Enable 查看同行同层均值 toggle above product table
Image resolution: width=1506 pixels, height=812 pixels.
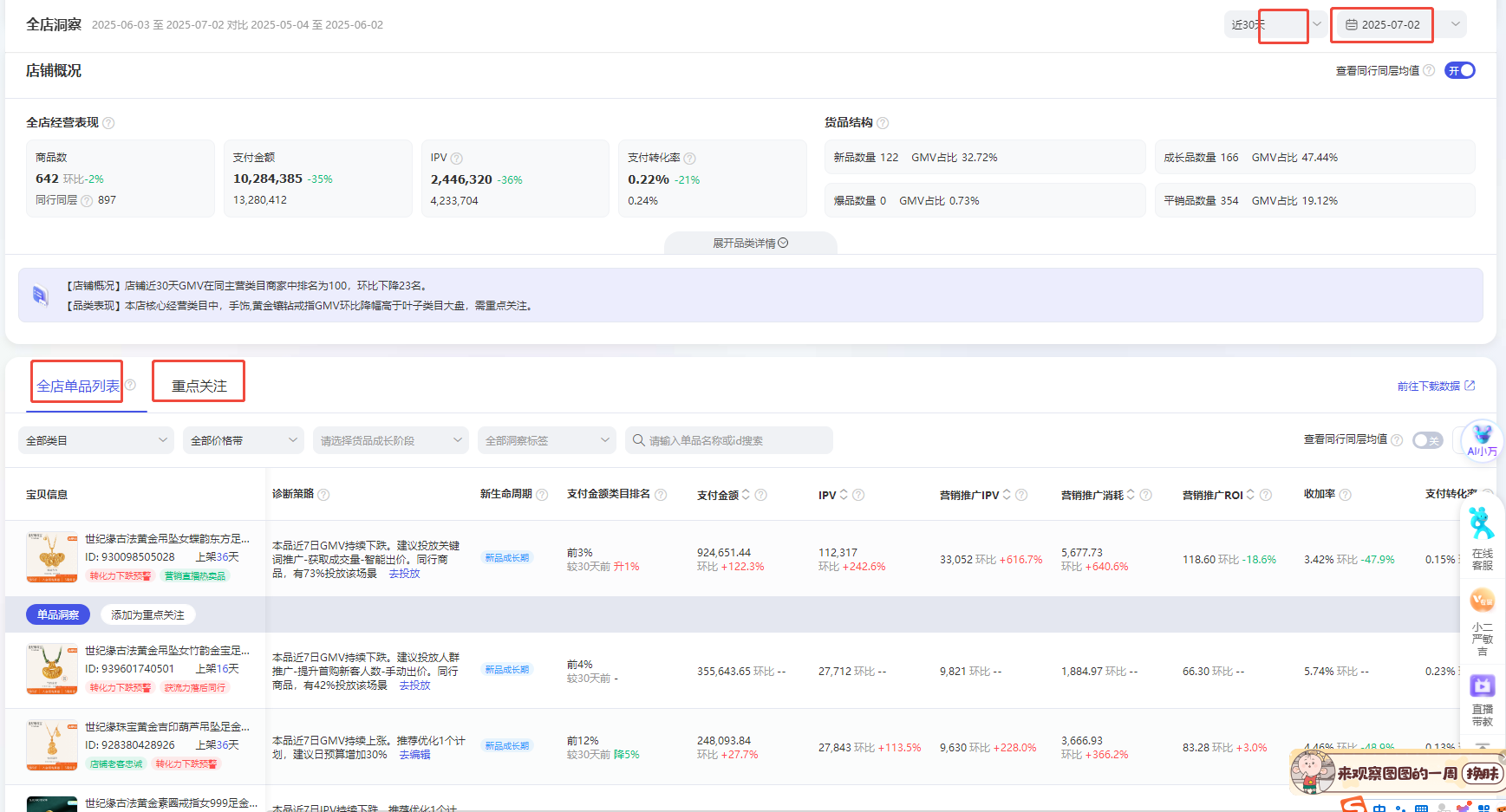click(1427, 440)
